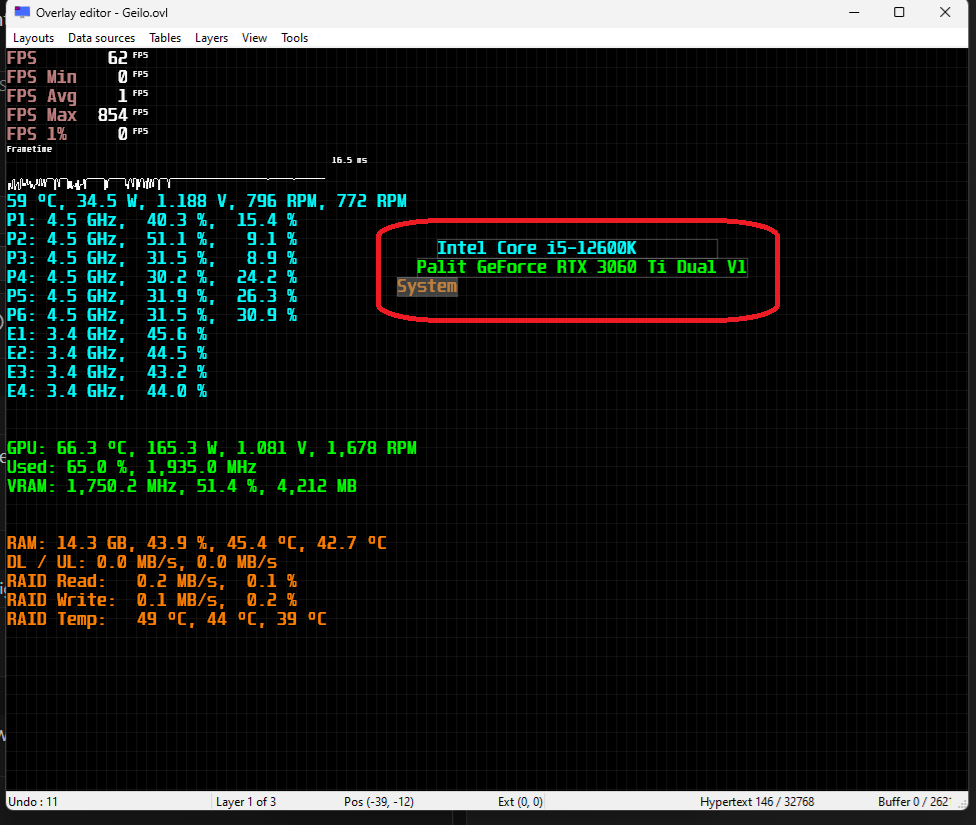Open the Data sources menu
976x825 pixels.
[x=101, y=38]
